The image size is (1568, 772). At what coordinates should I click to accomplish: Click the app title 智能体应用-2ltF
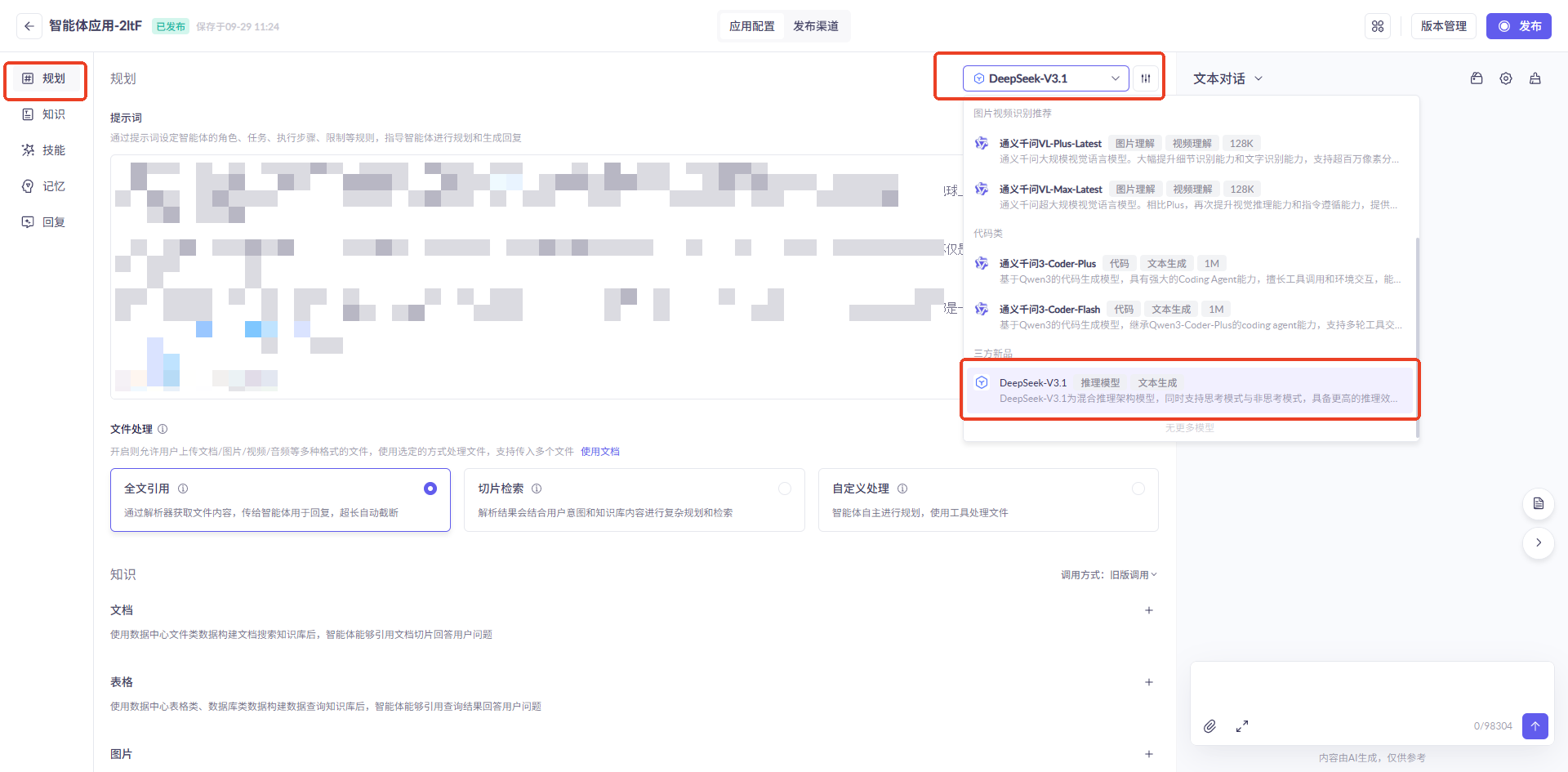pyautogui.click(x=96, y=26)
